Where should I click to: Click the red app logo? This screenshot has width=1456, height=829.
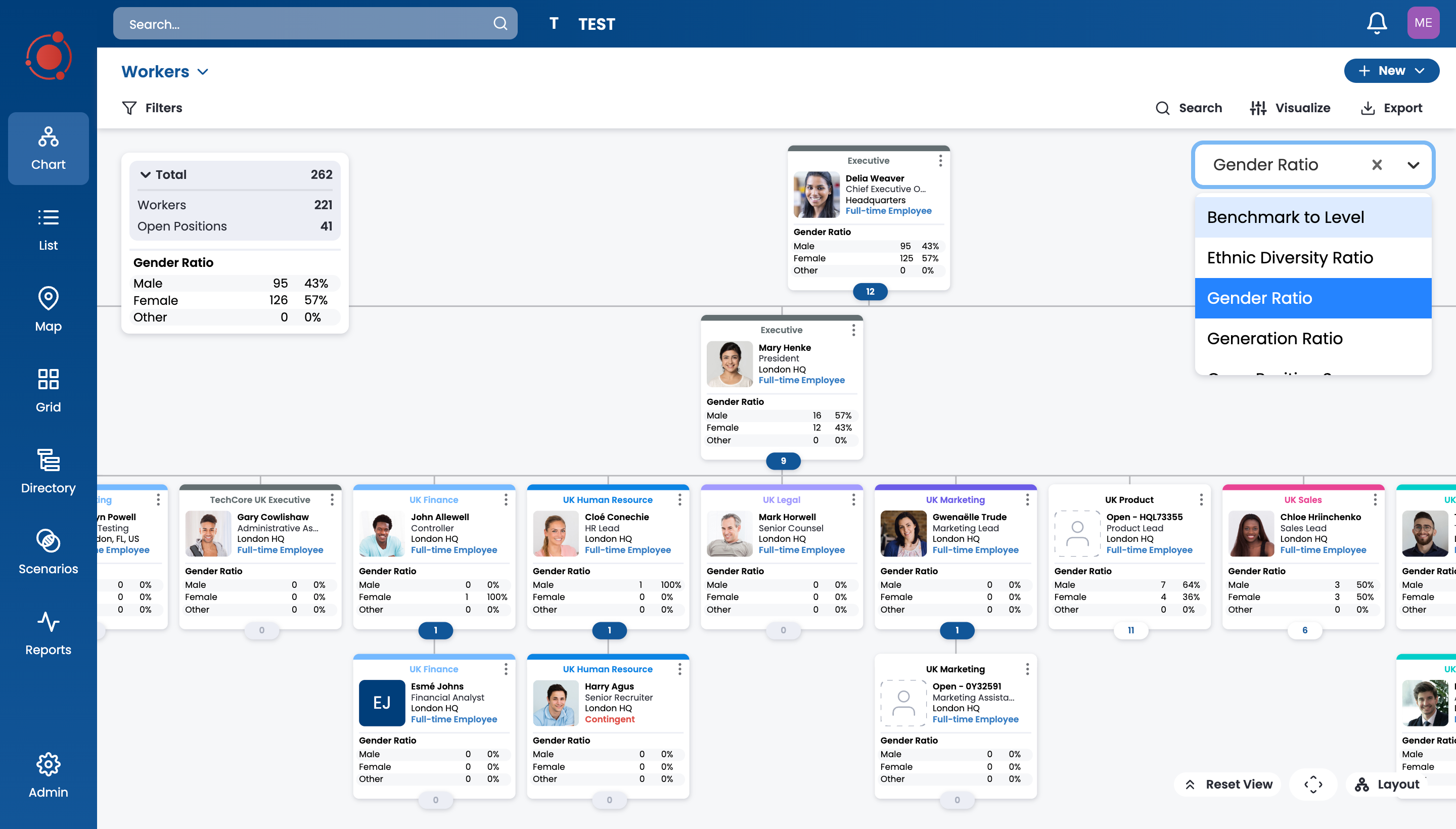[x=49, y=57]
